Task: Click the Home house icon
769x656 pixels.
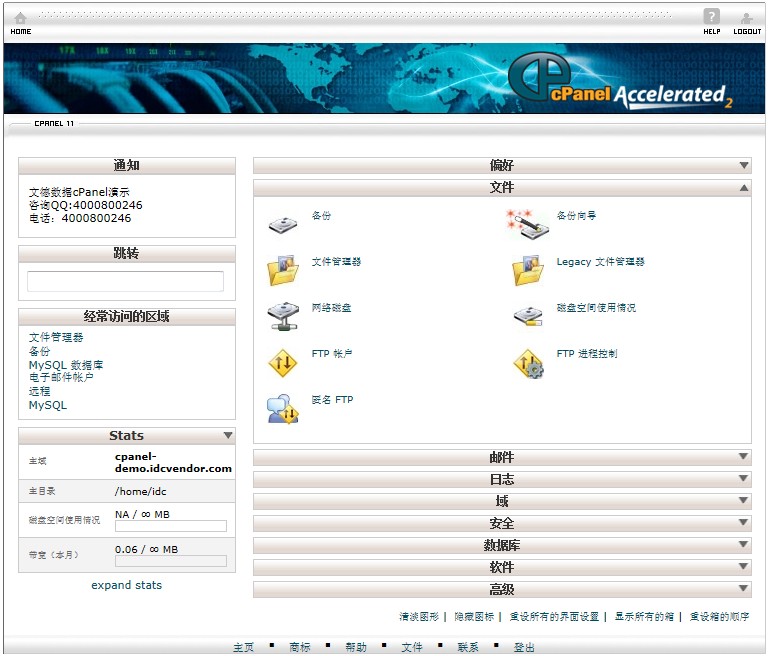Action: [x=20, y=19]
